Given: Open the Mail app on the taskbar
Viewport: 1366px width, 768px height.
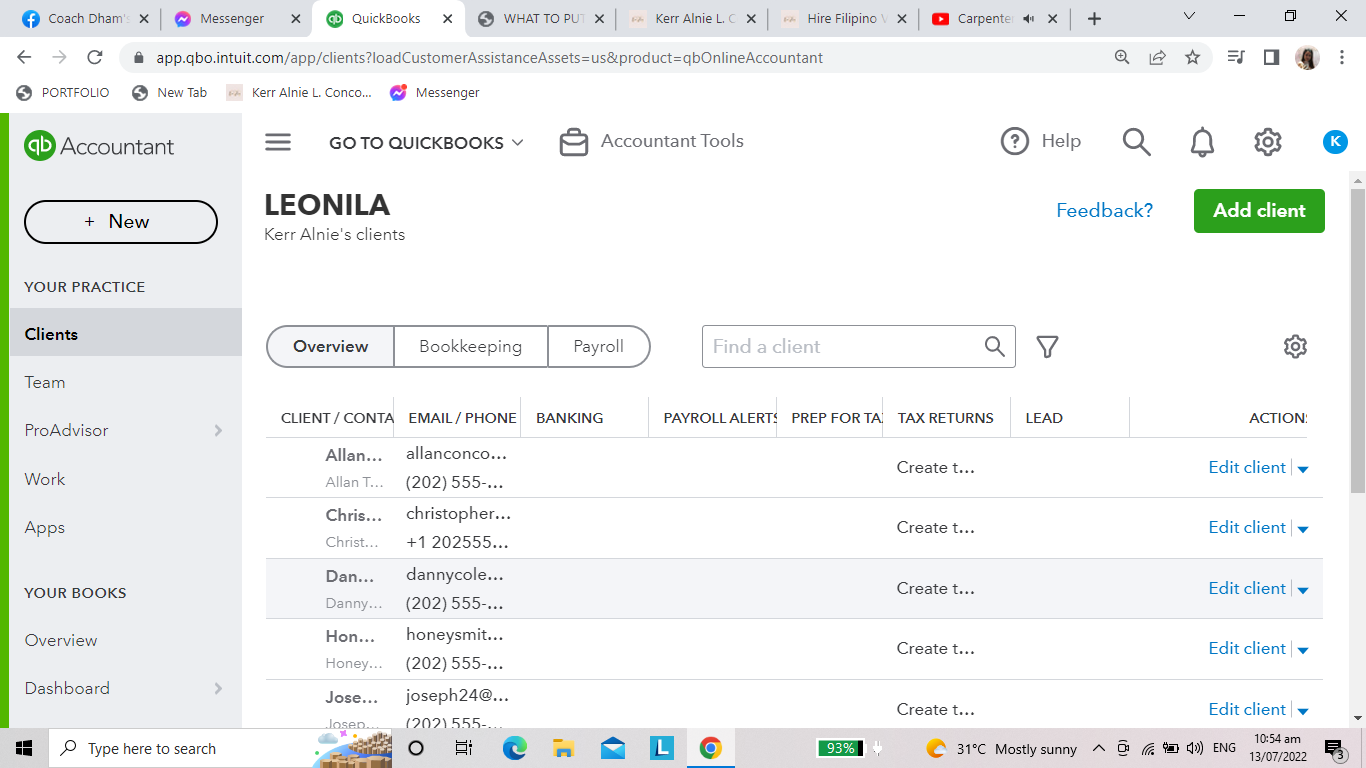Looking at the screenshot, I should (613, 748).
